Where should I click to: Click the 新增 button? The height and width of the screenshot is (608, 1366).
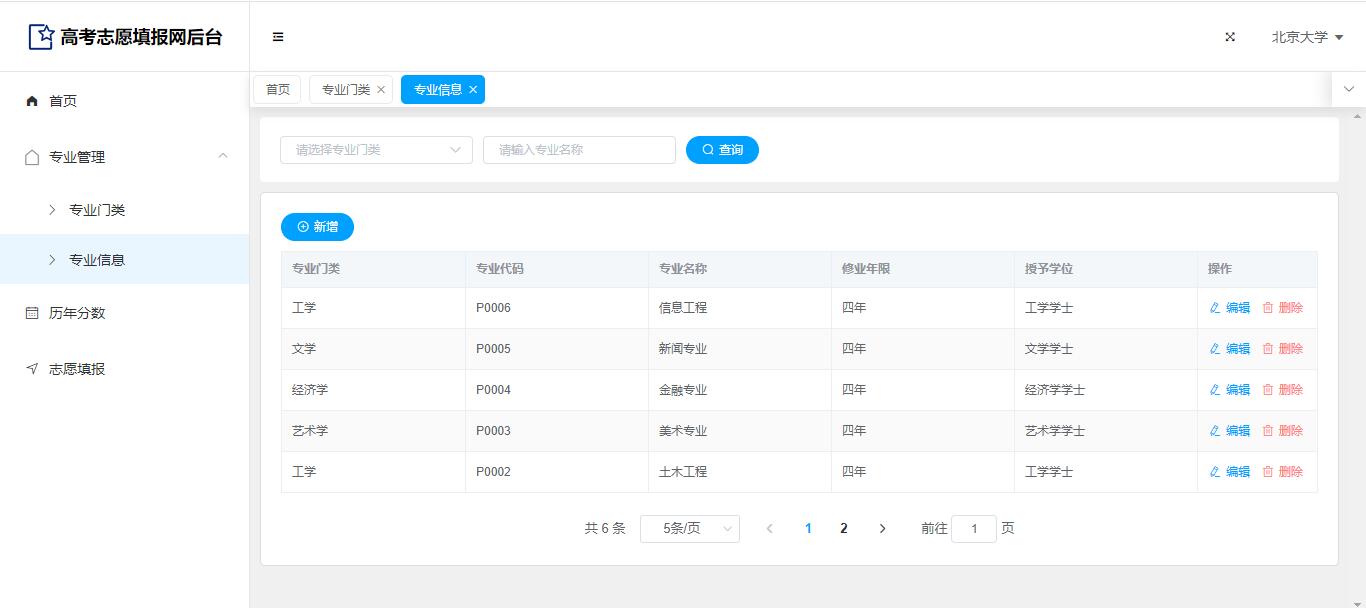[x=317, y=227]
